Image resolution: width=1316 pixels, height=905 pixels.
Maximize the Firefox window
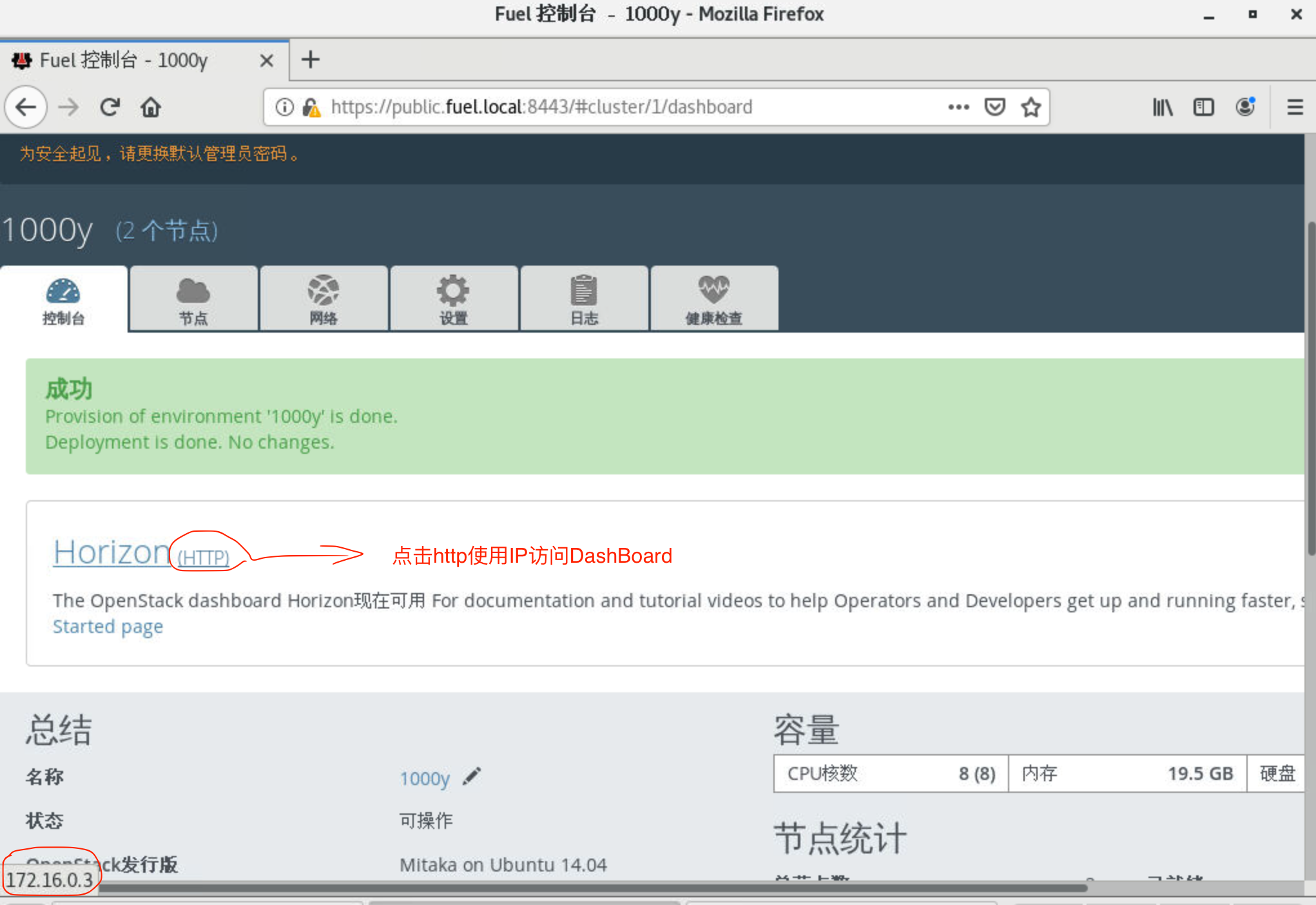click(1252, 14)
